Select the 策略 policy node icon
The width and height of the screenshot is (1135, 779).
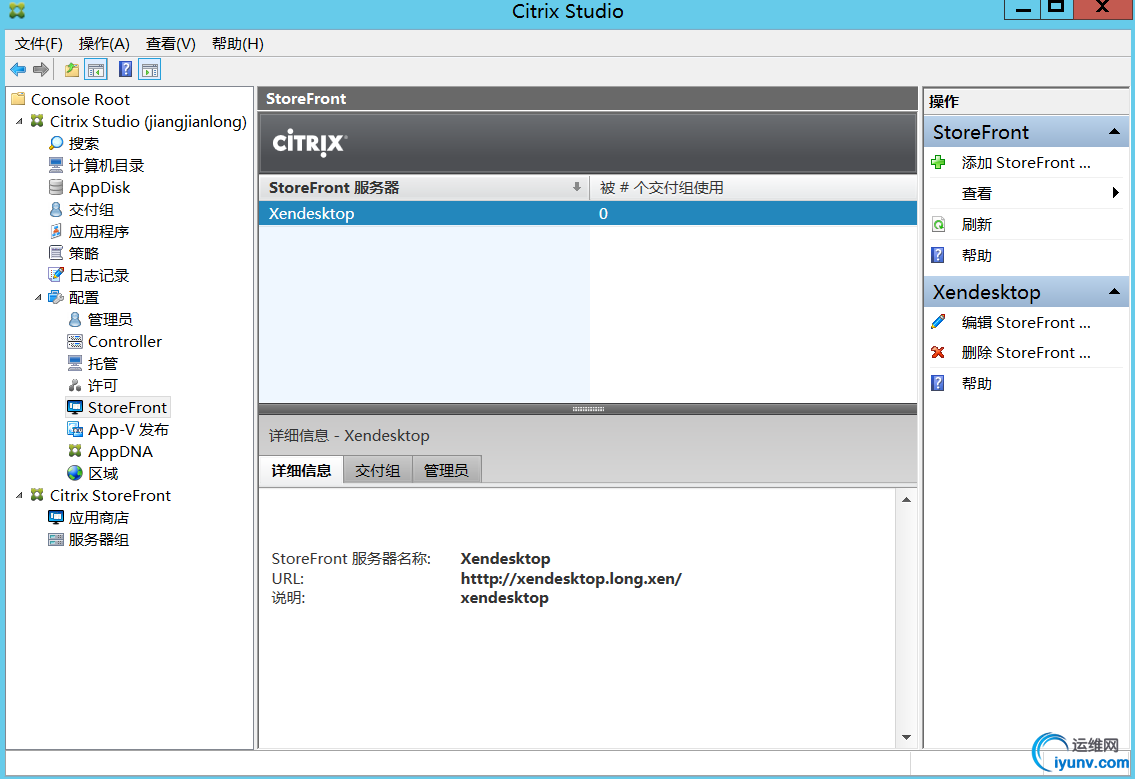click(56, 253)
